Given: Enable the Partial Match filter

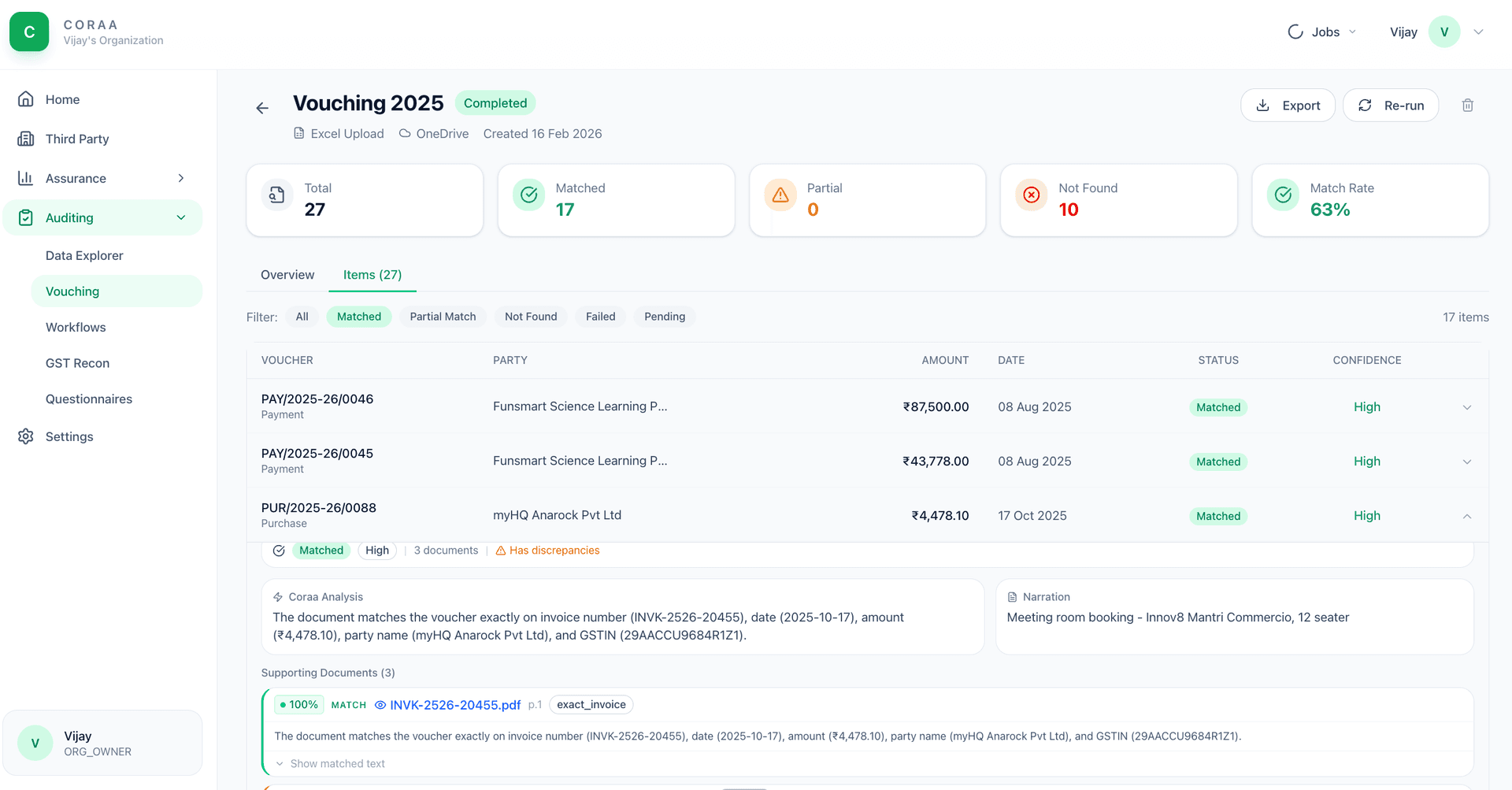Looking at the screenshot, I should point(443,317).
